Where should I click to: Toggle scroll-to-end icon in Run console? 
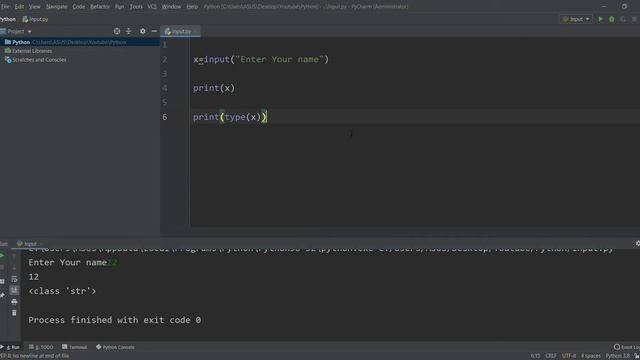point(14,290)
